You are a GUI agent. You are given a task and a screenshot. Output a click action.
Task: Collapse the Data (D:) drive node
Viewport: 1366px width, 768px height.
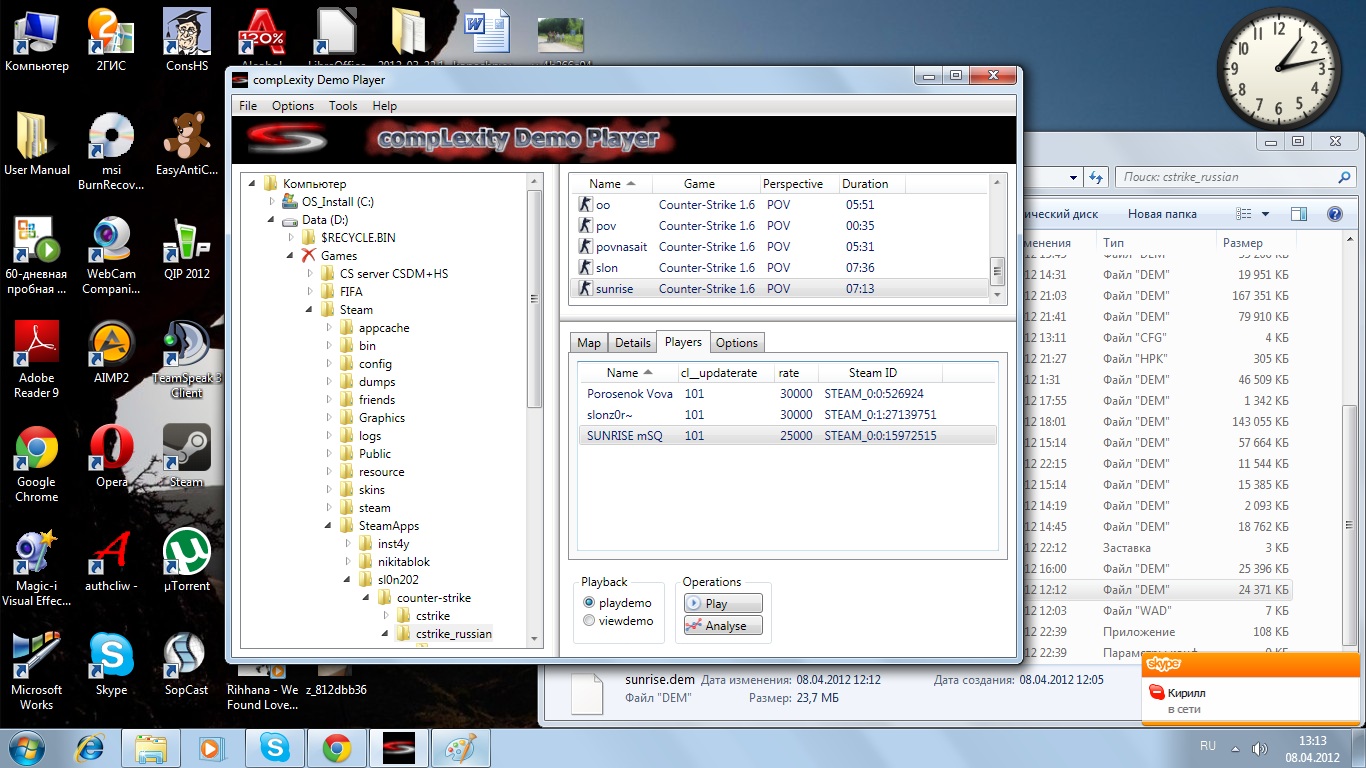[271, 220]
